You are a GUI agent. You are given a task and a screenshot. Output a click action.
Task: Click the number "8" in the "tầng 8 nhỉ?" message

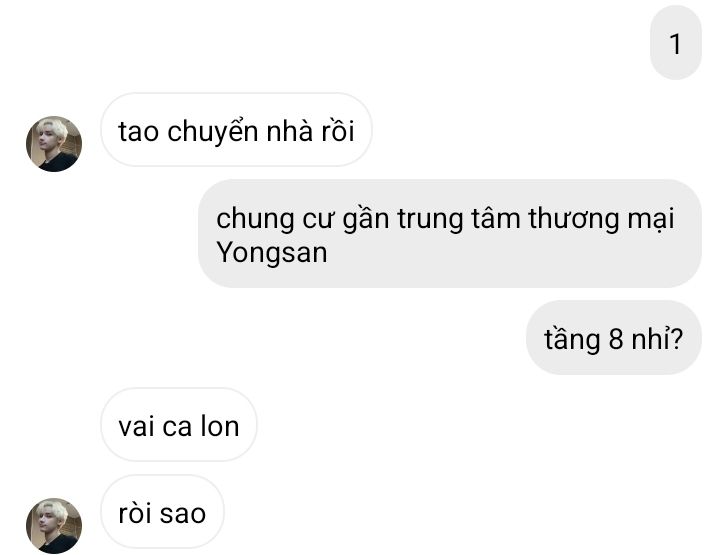pyautogui.click(x=616, y=339)
